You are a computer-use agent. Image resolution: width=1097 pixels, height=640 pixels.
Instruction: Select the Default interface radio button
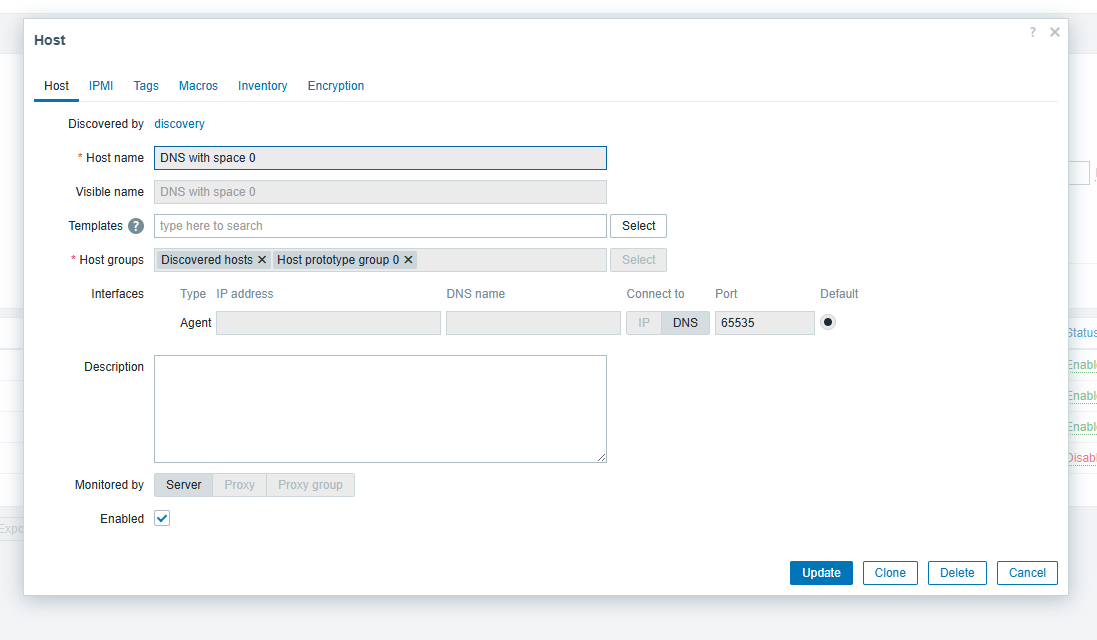point(828,322)
